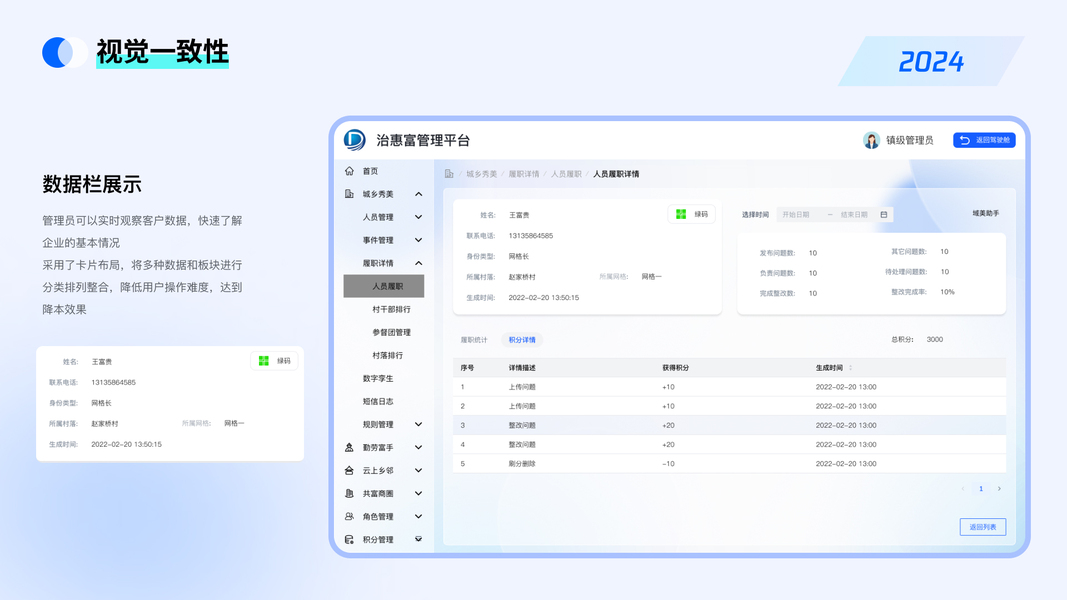Click the 共富商圈 sidebar icon
The width and height of the screenshot is (1067, 600).
tap(350, 494)
